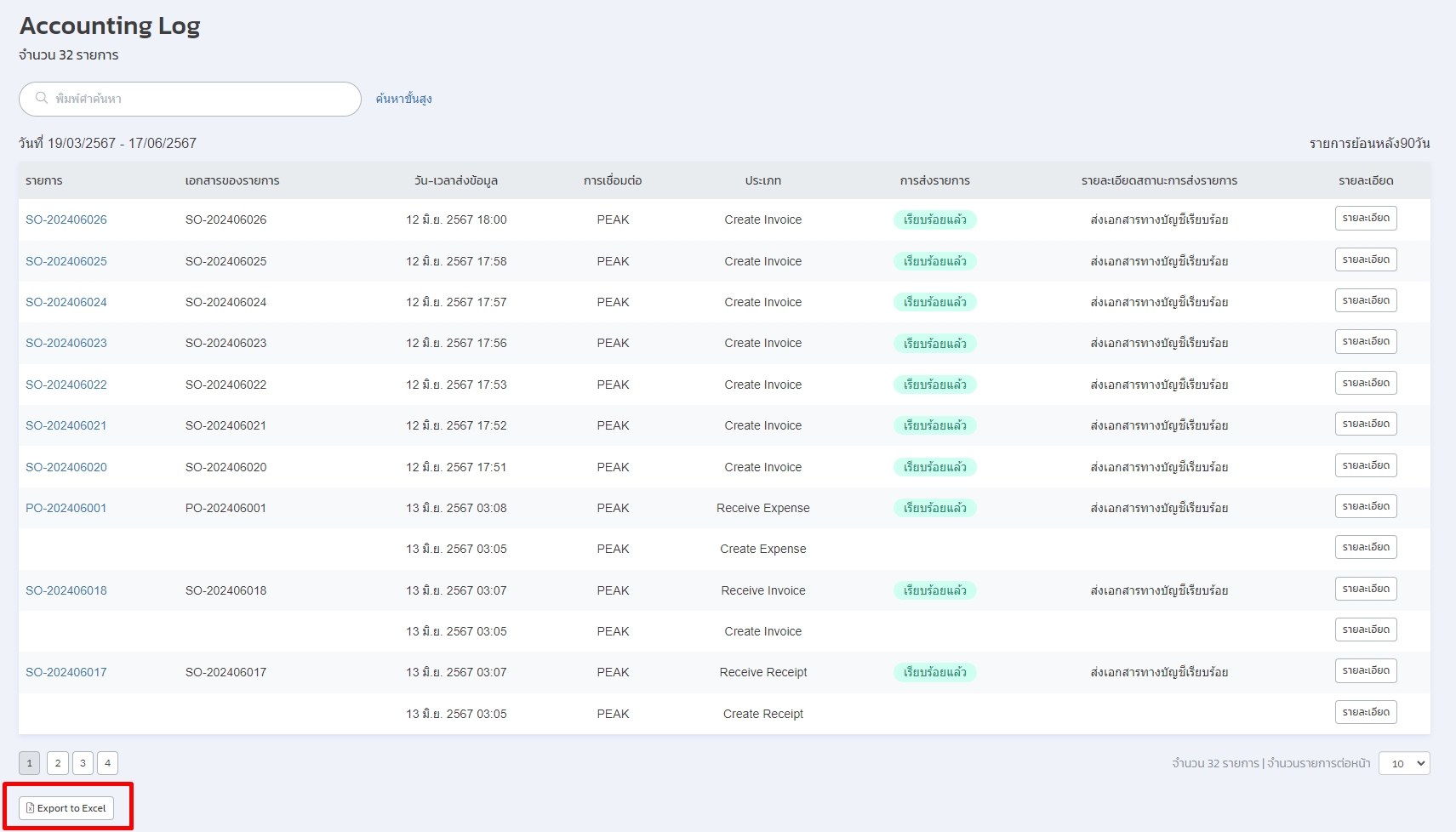Open SO-202406018 item link
This screenshot has height=832, width=1456.
pos(66,590)
